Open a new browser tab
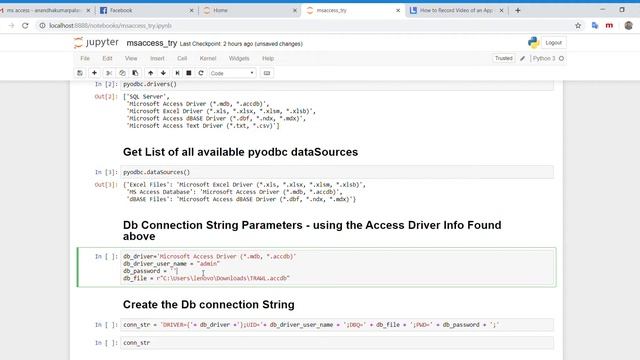Viewport: 640px width, 360px height. (x=518, y=11)
